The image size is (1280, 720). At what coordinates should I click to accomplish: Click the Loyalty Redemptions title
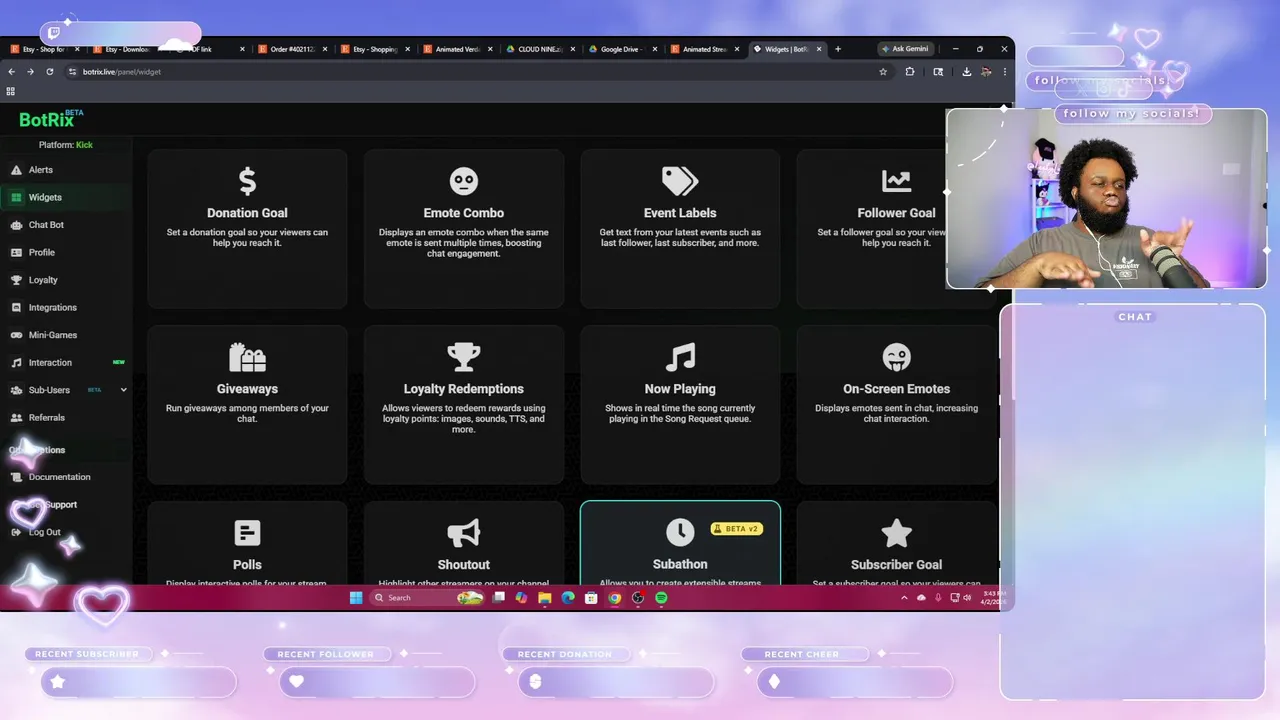[x=464, y=389]
